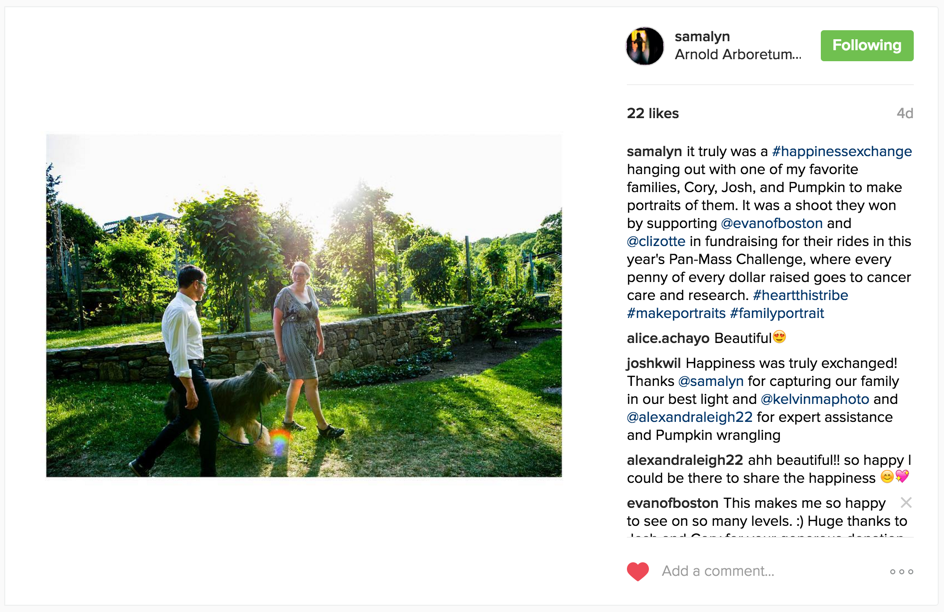Click the alice.achayo commenter username
The image size is (944, 612).
668,338
